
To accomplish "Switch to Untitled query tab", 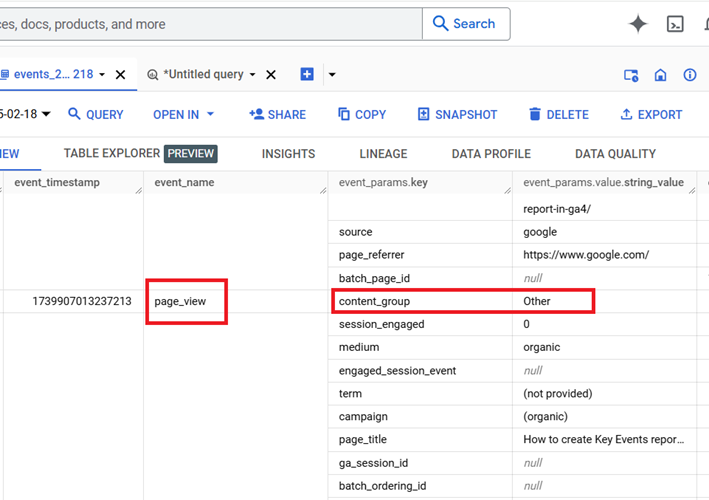I will [203, 74].
